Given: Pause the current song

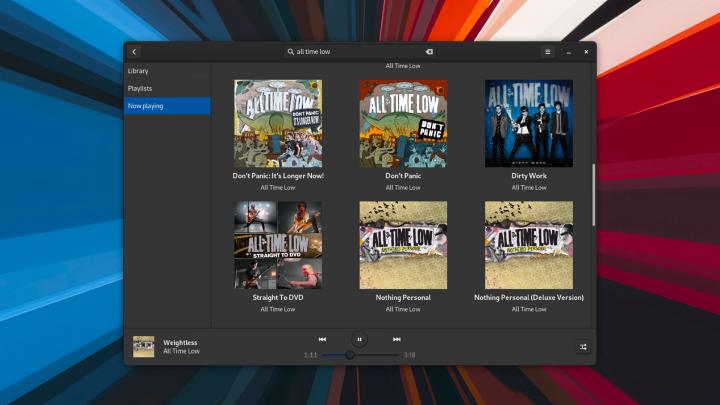Looking at the screenshot, I should [359, 339].
